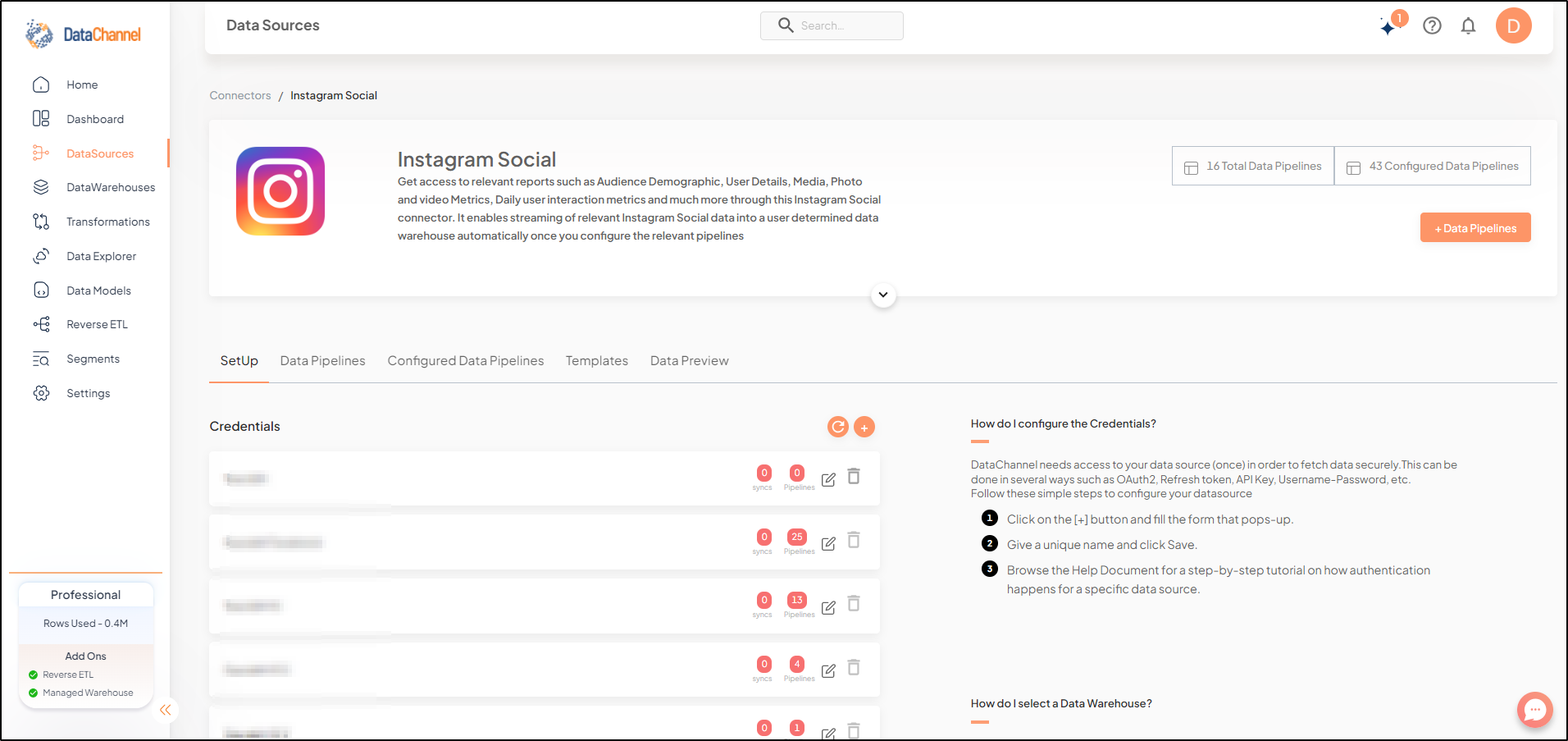Open the Segments sidebar icon

point(41,359)
